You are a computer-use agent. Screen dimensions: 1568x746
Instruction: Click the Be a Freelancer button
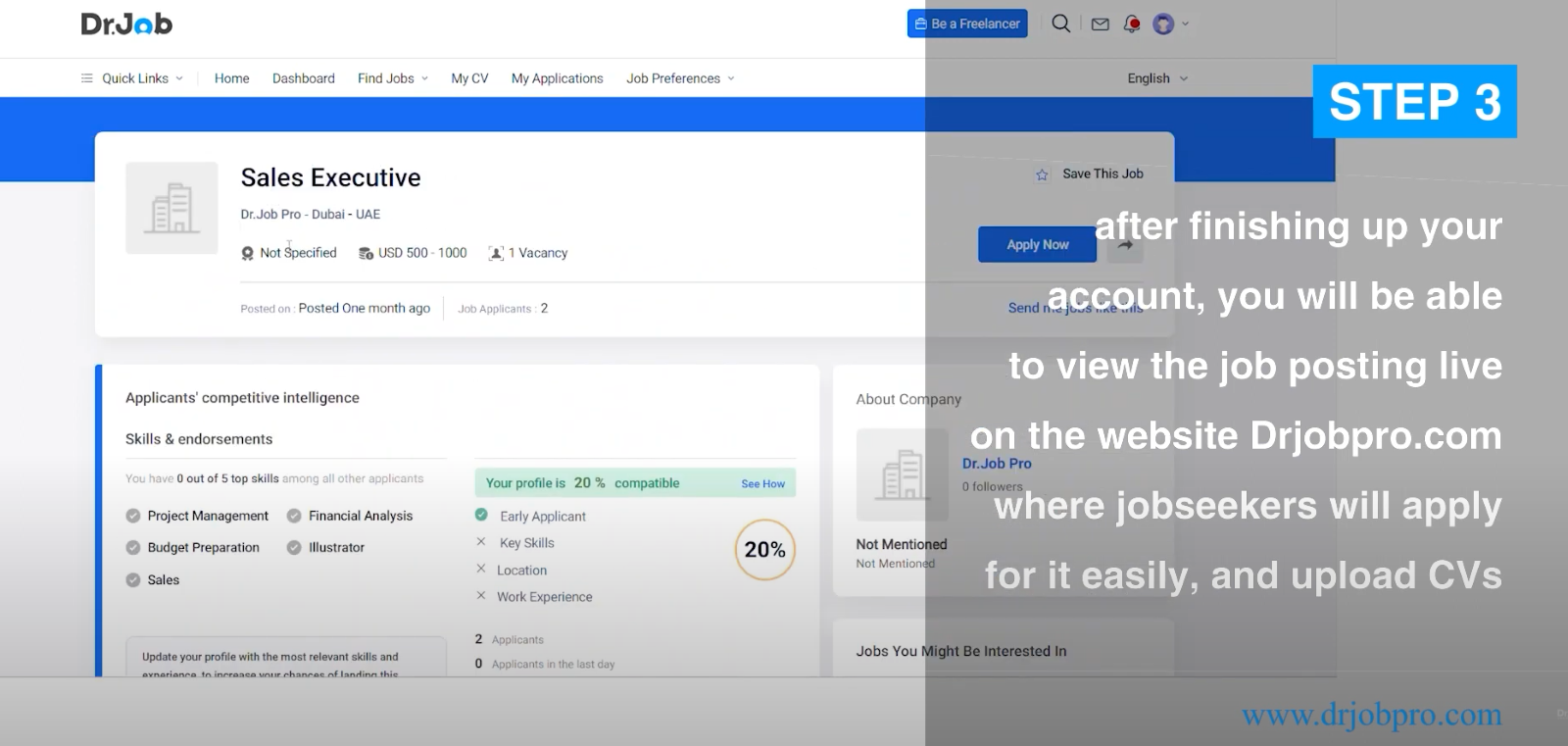coord(967,24)
